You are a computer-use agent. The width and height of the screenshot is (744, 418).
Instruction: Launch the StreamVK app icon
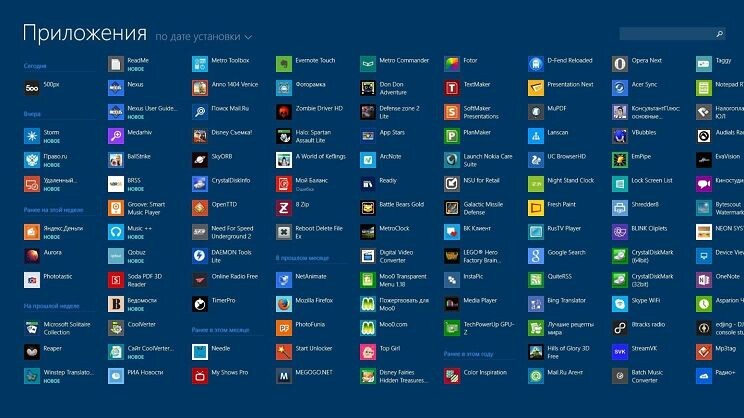point(620,352)
